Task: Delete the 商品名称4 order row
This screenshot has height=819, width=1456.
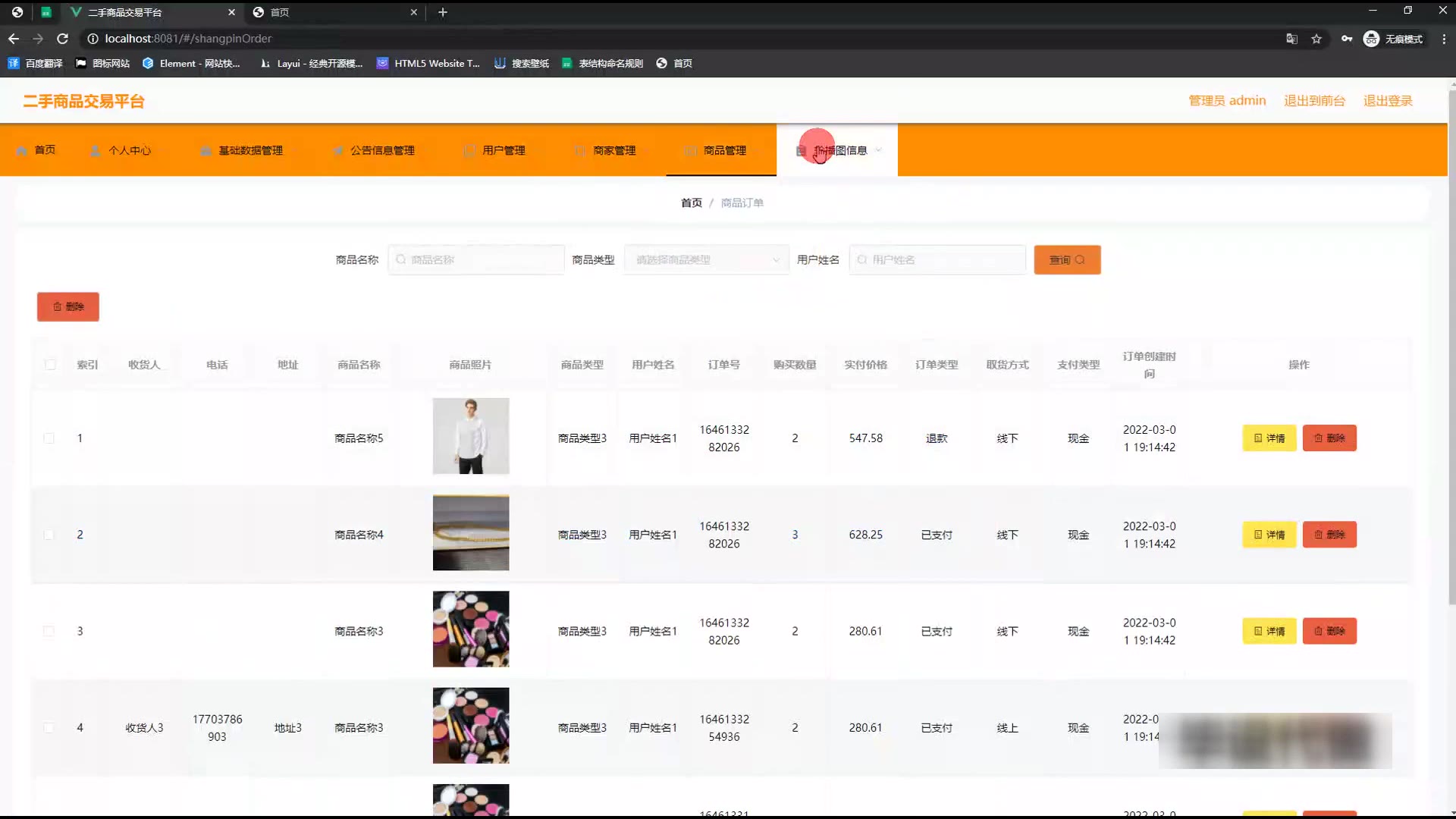Action: coord(1329,535)
